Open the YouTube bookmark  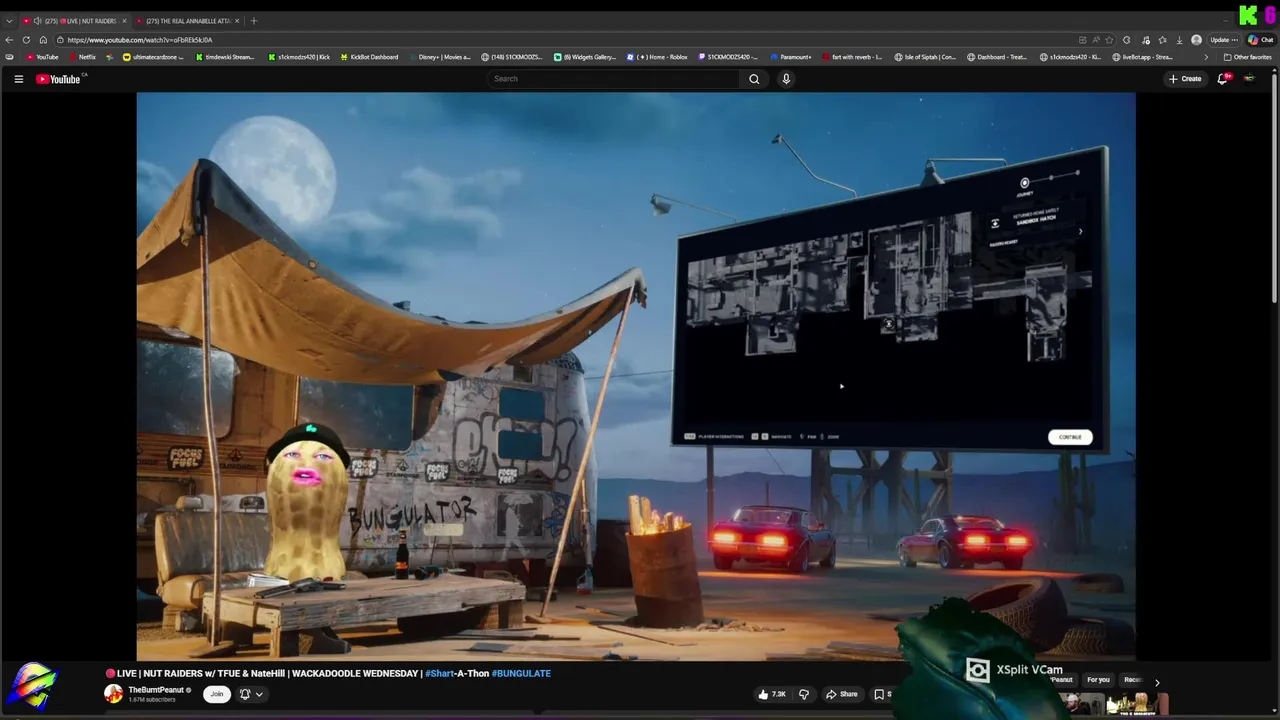[x=42, y=57]
